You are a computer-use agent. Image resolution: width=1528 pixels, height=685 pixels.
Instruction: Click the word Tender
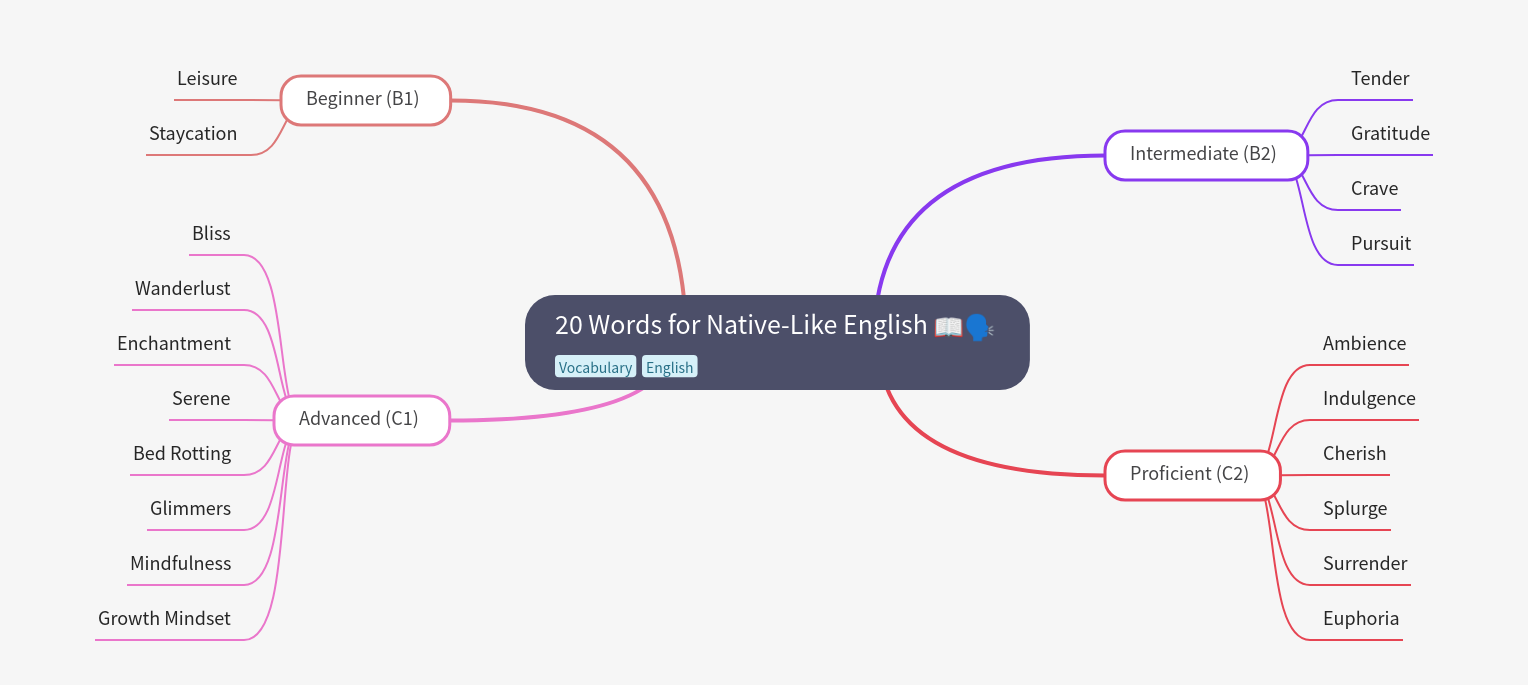point(1380,78)
